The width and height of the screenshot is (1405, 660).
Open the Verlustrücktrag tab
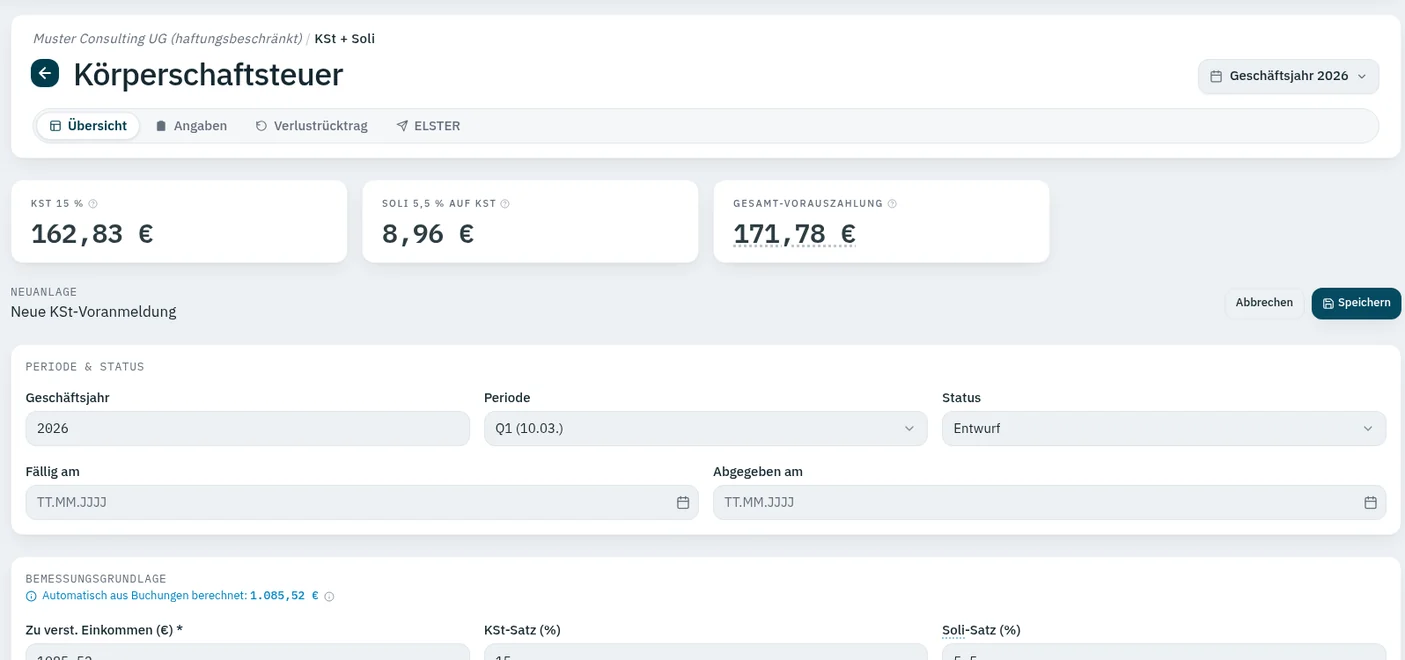[x=312, y=126]
